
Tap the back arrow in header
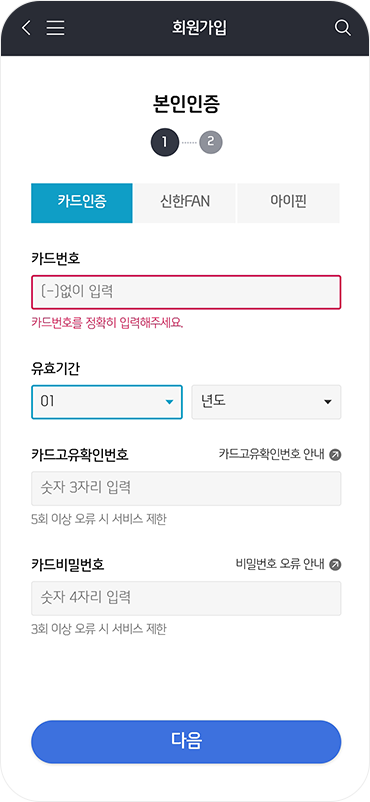26,28
